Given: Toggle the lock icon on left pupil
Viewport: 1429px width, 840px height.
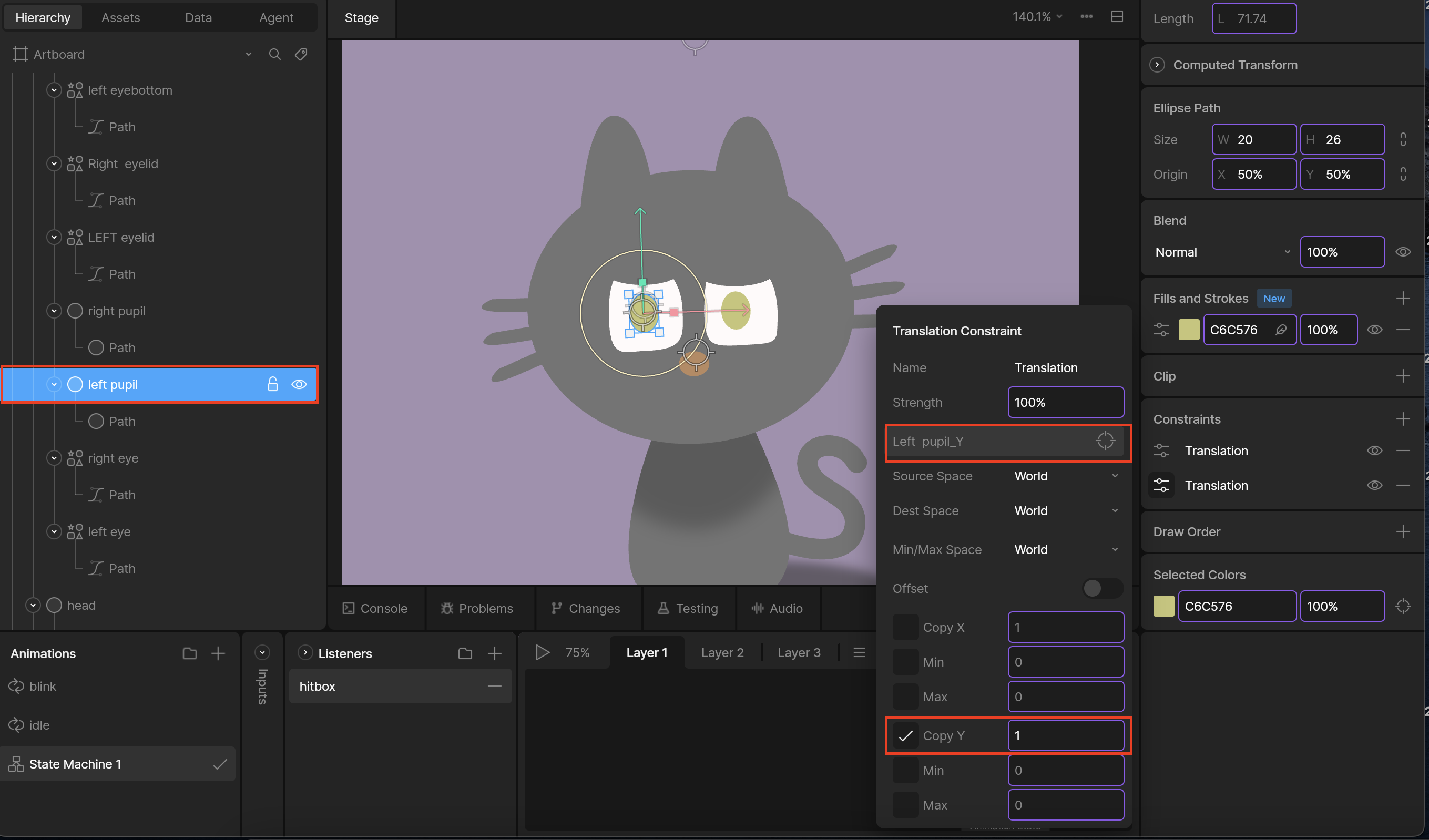Looking at the screenshot, I should [x=273, y=384].
